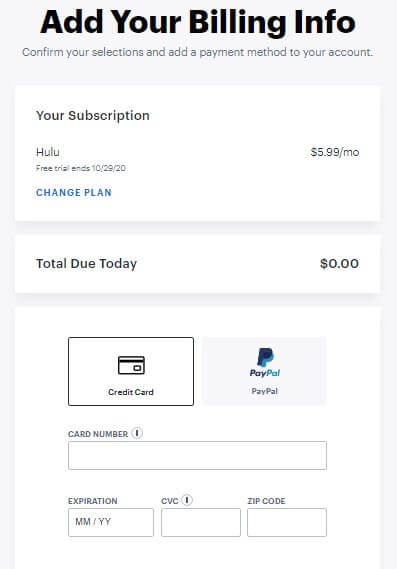The width and height of the screenshot is (397, 569).
Task: Click the Your Subscription heading
Action: point(93,115)
